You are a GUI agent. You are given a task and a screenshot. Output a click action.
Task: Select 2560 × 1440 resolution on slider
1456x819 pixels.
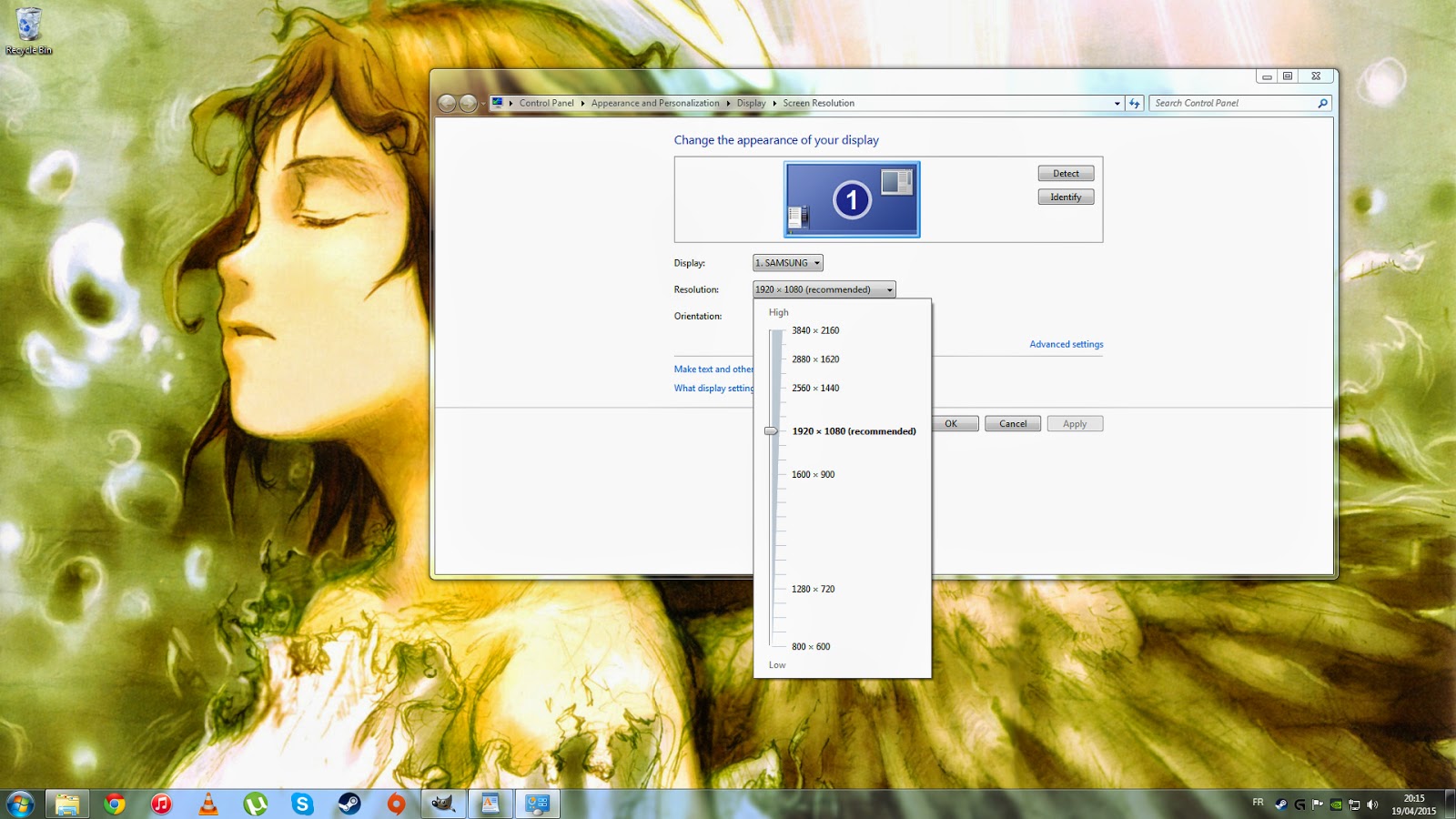(815, 389)
